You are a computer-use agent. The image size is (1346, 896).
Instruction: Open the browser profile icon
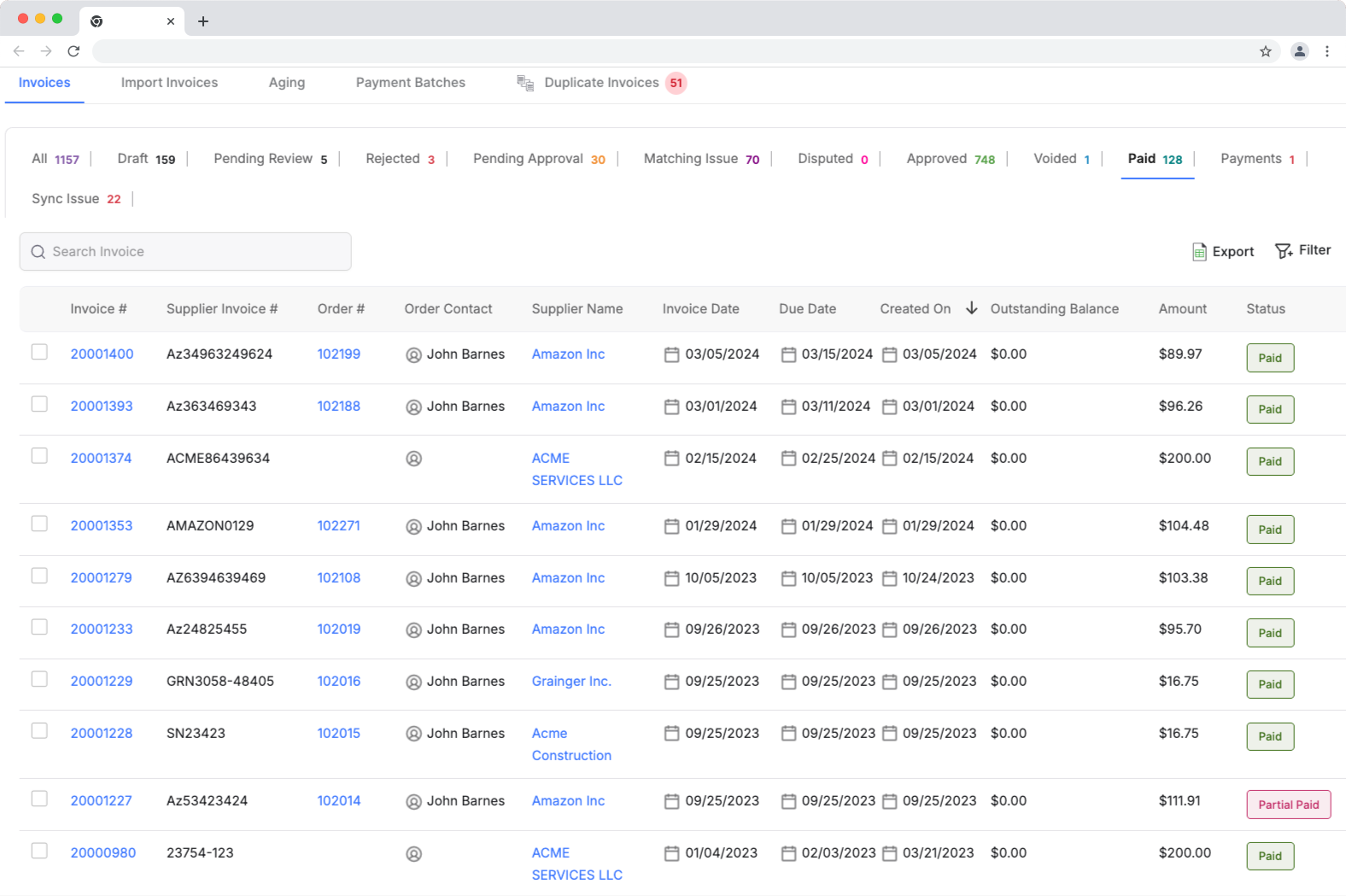1300,51
